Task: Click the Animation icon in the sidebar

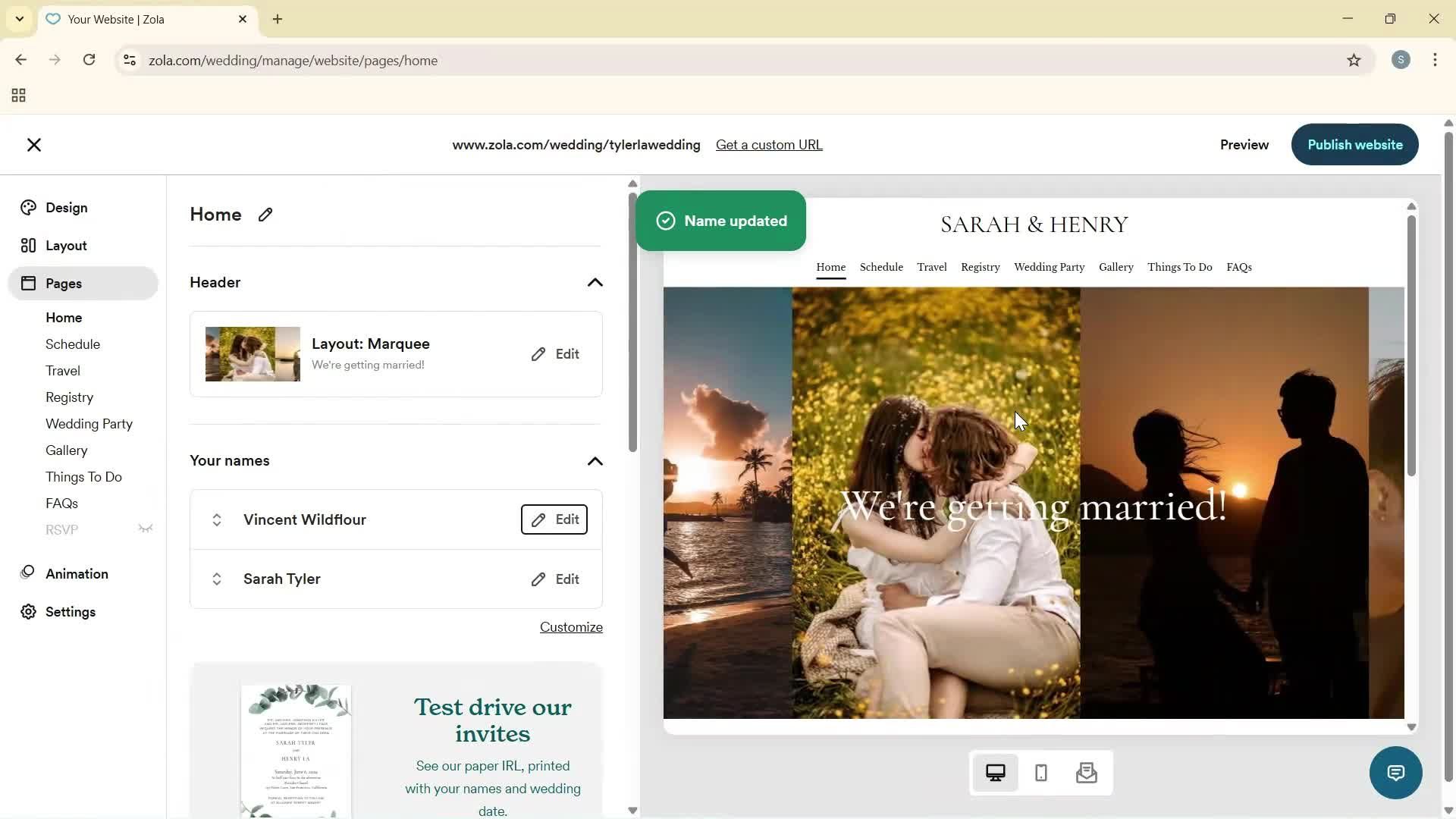Action: pyautogui.click(x=27, y=574)
